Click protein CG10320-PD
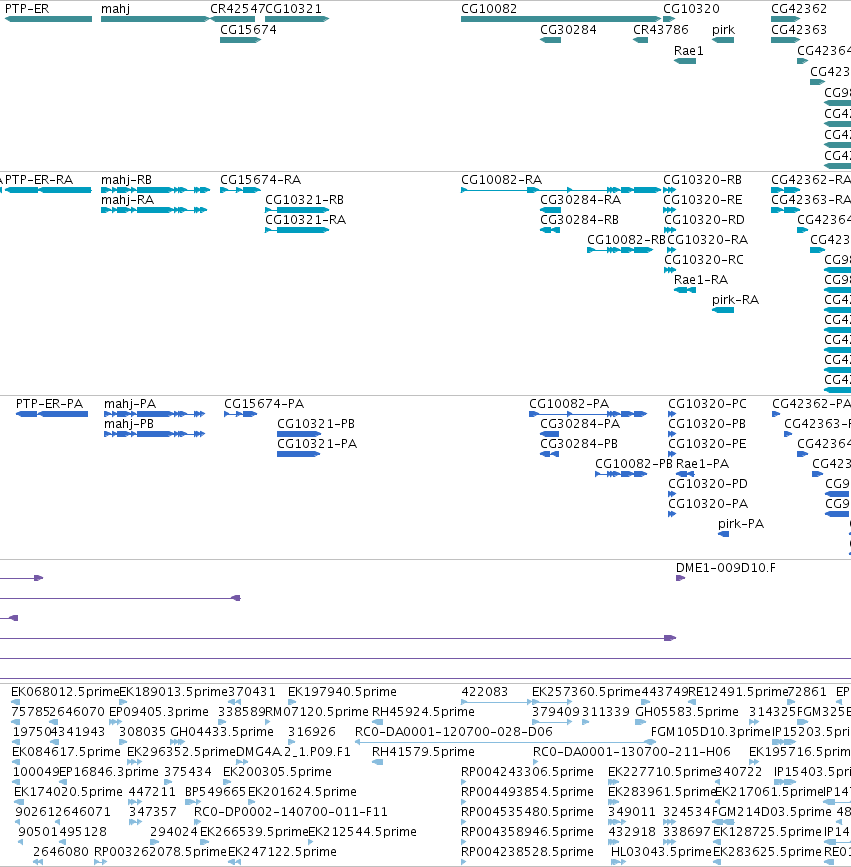Viewport: 851px width, 867px height. [708, 484]
